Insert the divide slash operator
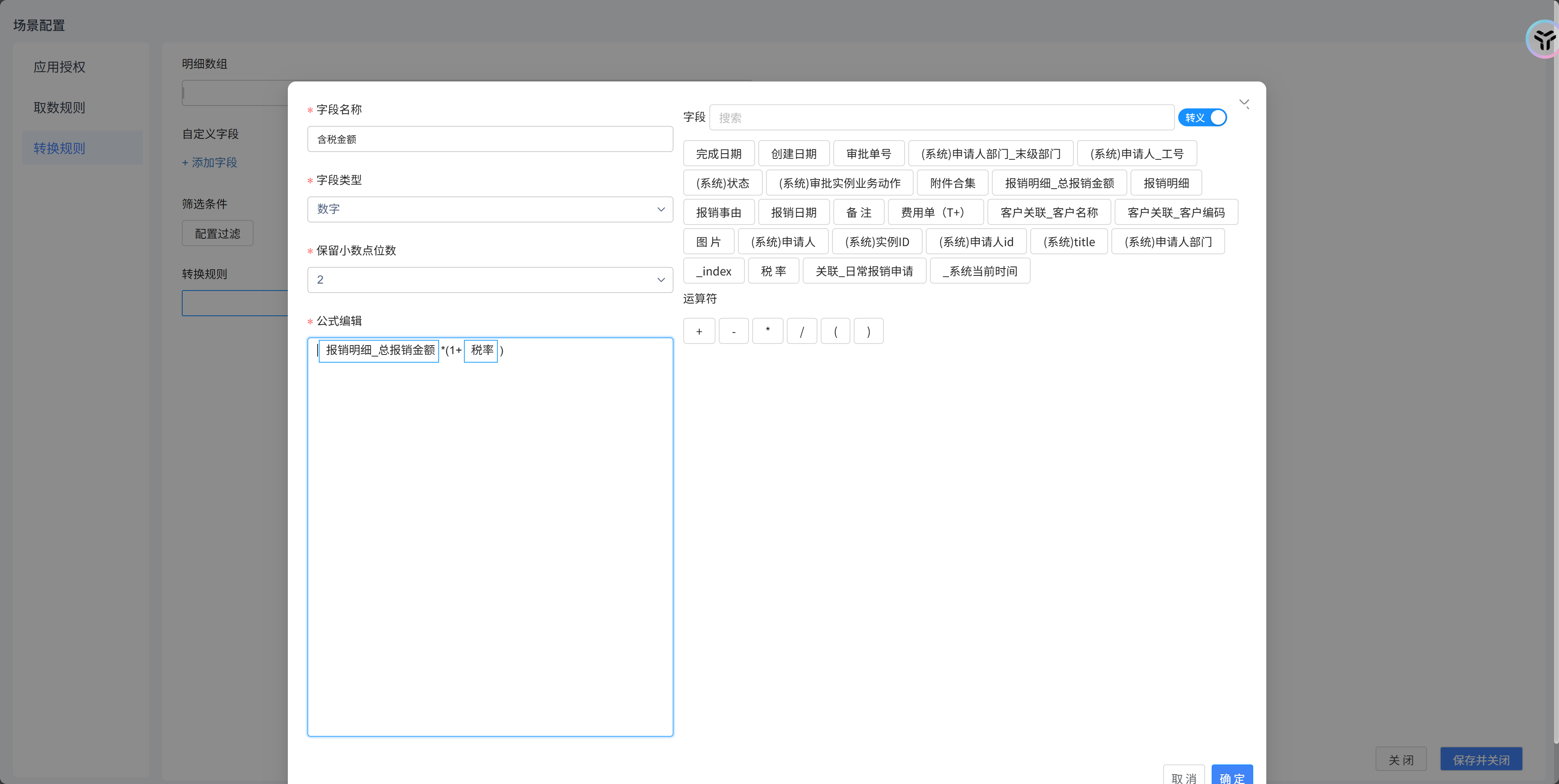 click(x=802, y=331)
